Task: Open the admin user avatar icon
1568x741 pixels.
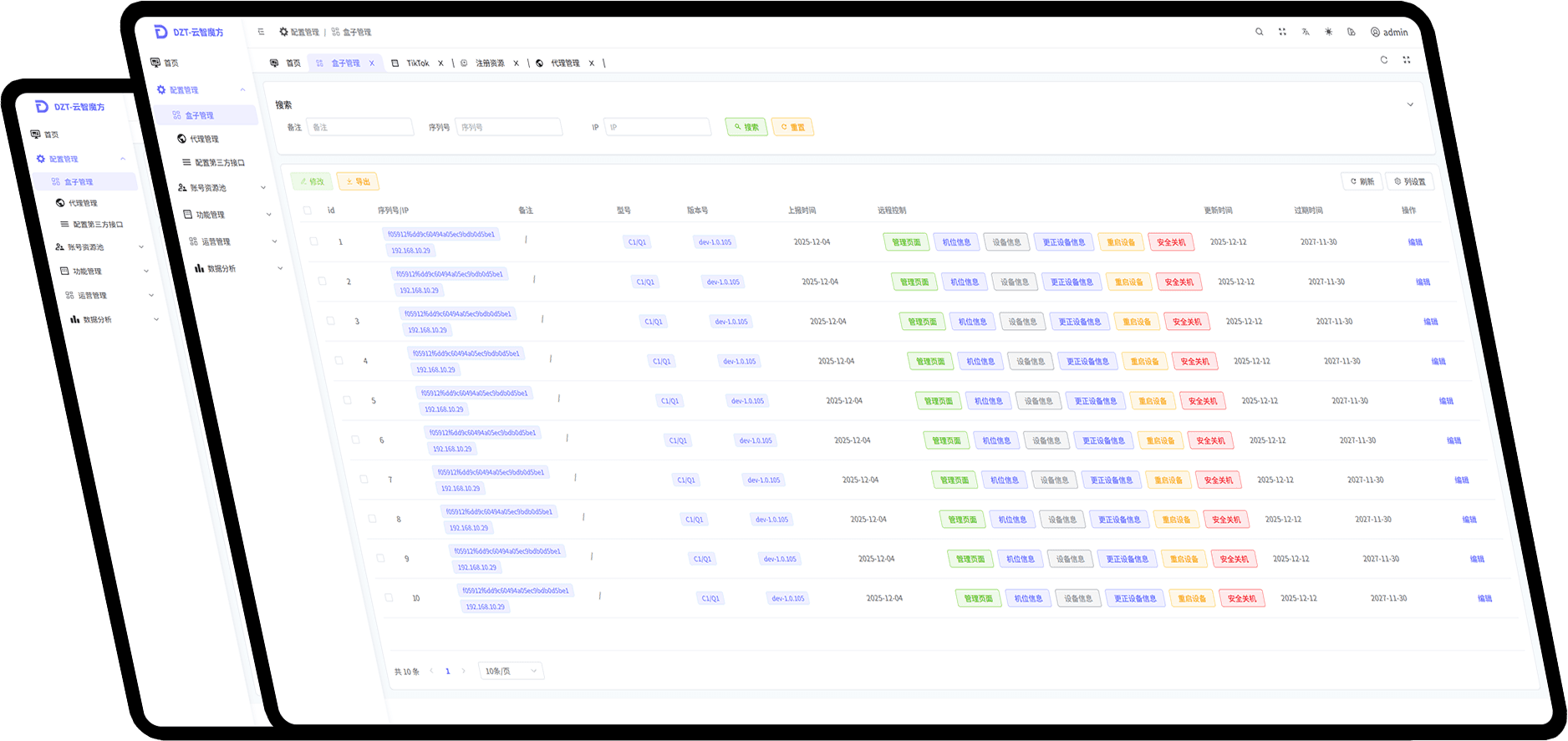Action: coord(1375,33)
